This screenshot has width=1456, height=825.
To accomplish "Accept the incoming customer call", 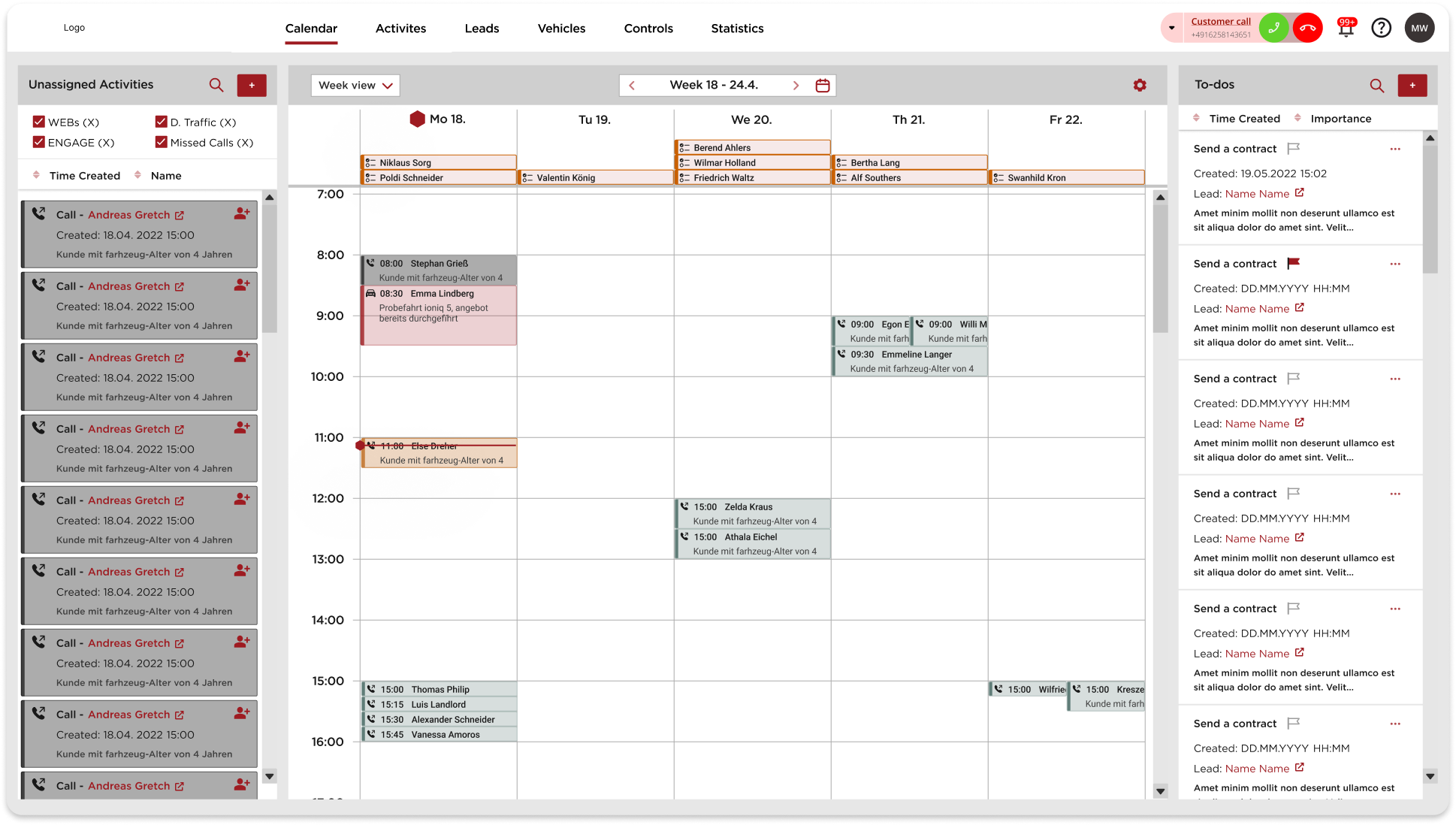I will click(1273, 28).
